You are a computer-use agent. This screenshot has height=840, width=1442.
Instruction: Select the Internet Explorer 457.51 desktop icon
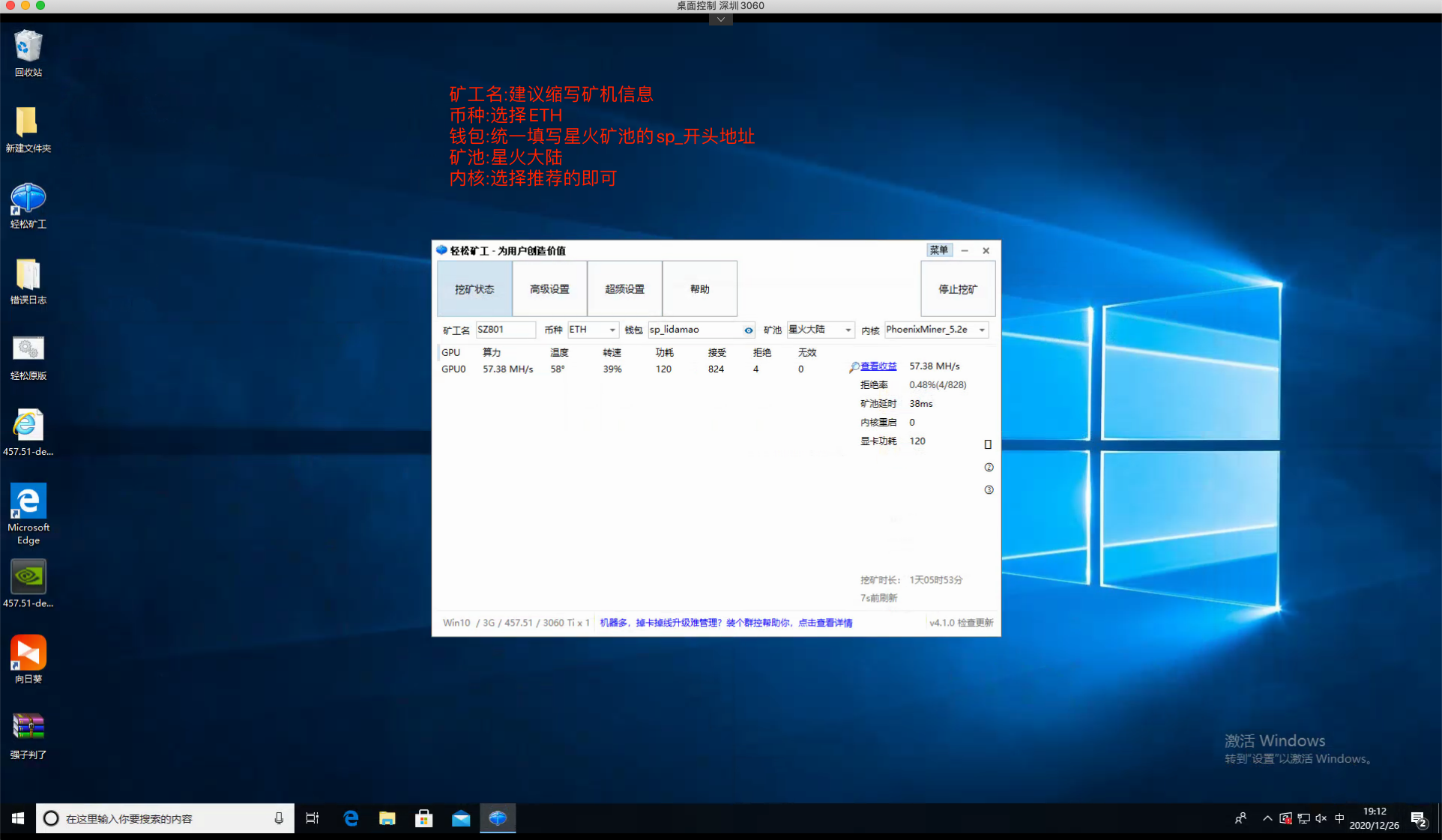click(28, 432)
